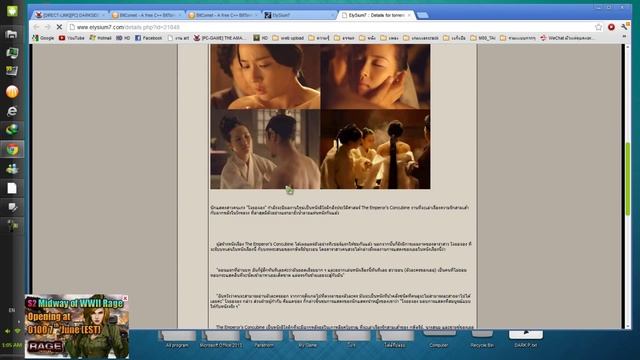Switch to the short ElySium7 tab
This screenshot has height=360, width=640.
[x=300, y=15]
